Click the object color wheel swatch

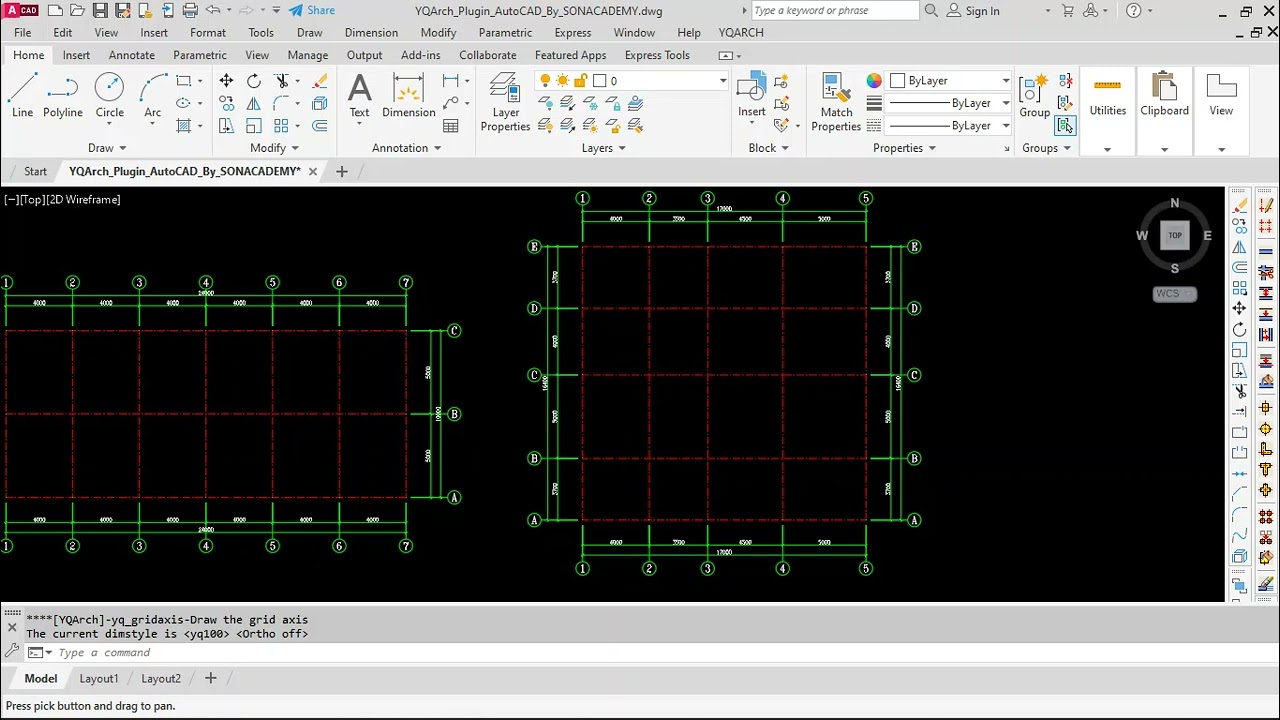(874, 81)
